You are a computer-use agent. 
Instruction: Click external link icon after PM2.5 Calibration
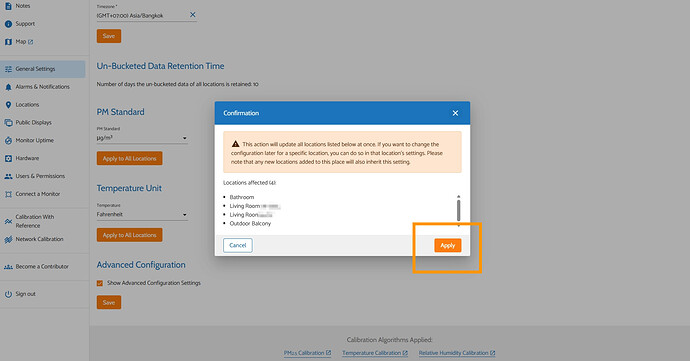[328, 353]
